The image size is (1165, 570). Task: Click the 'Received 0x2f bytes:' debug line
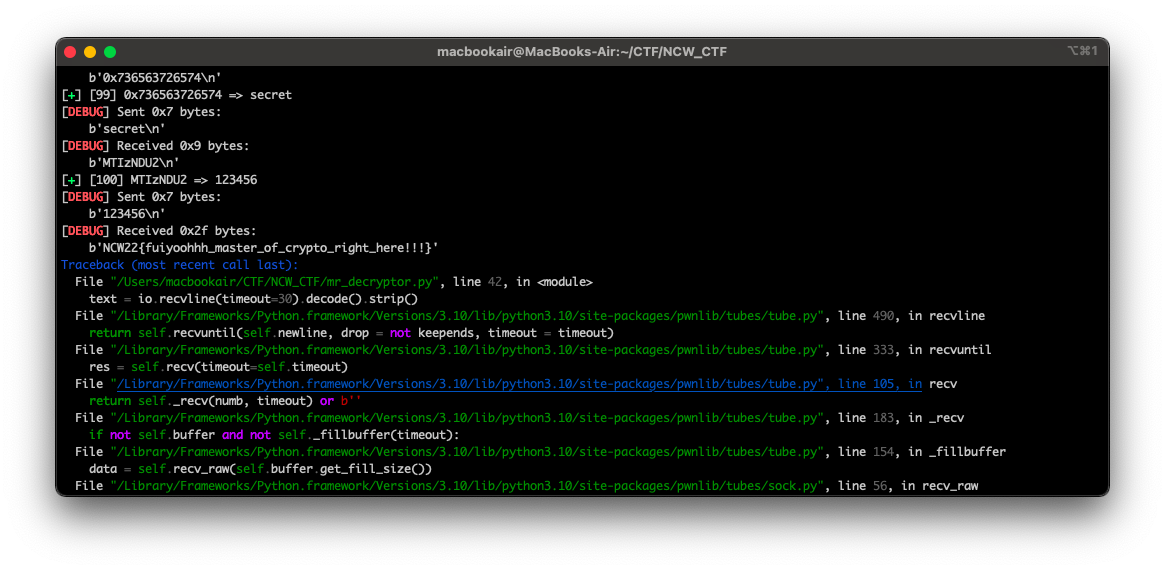(159, 230)
